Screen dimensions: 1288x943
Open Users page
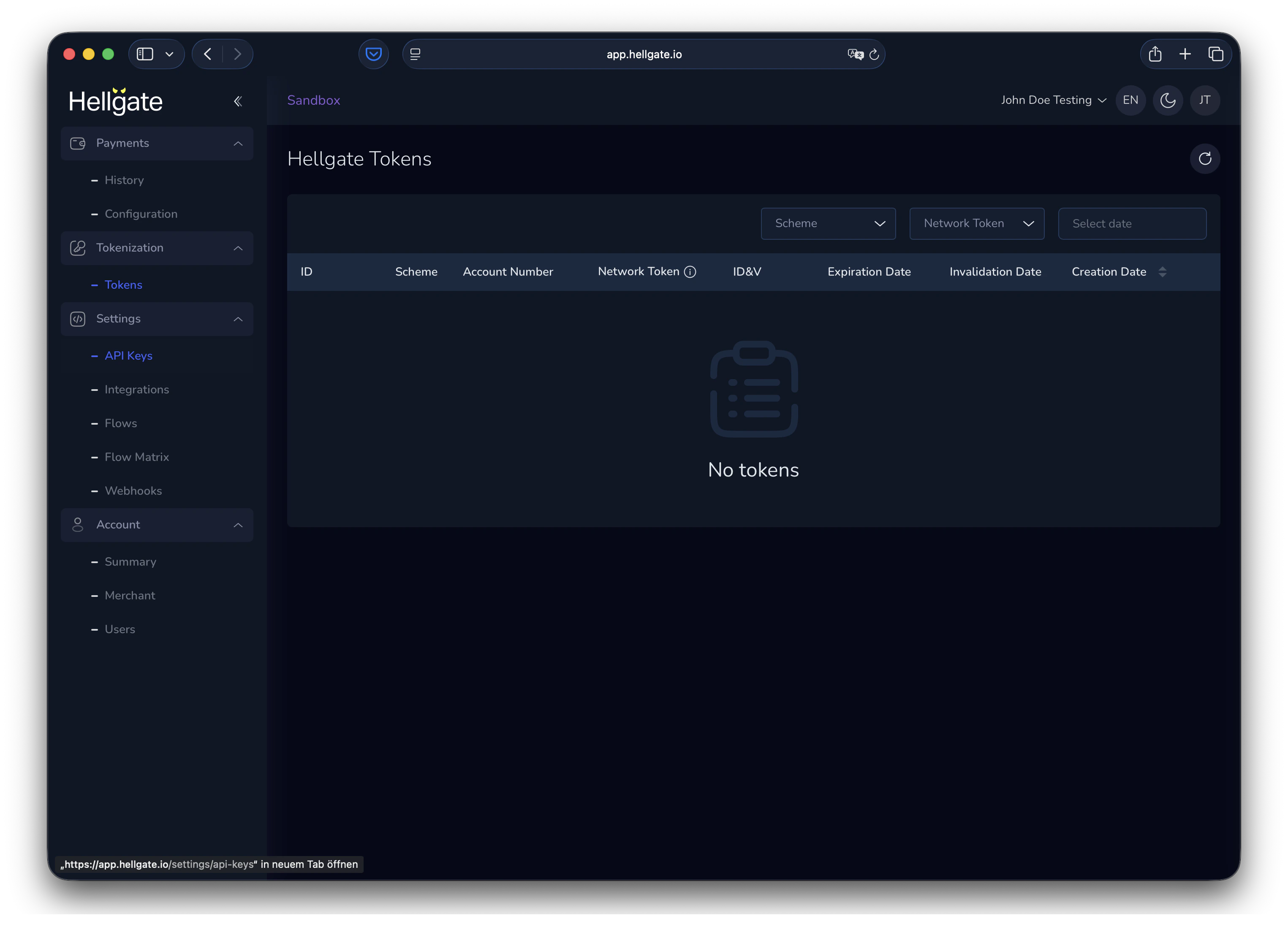(x=120, y=629)
